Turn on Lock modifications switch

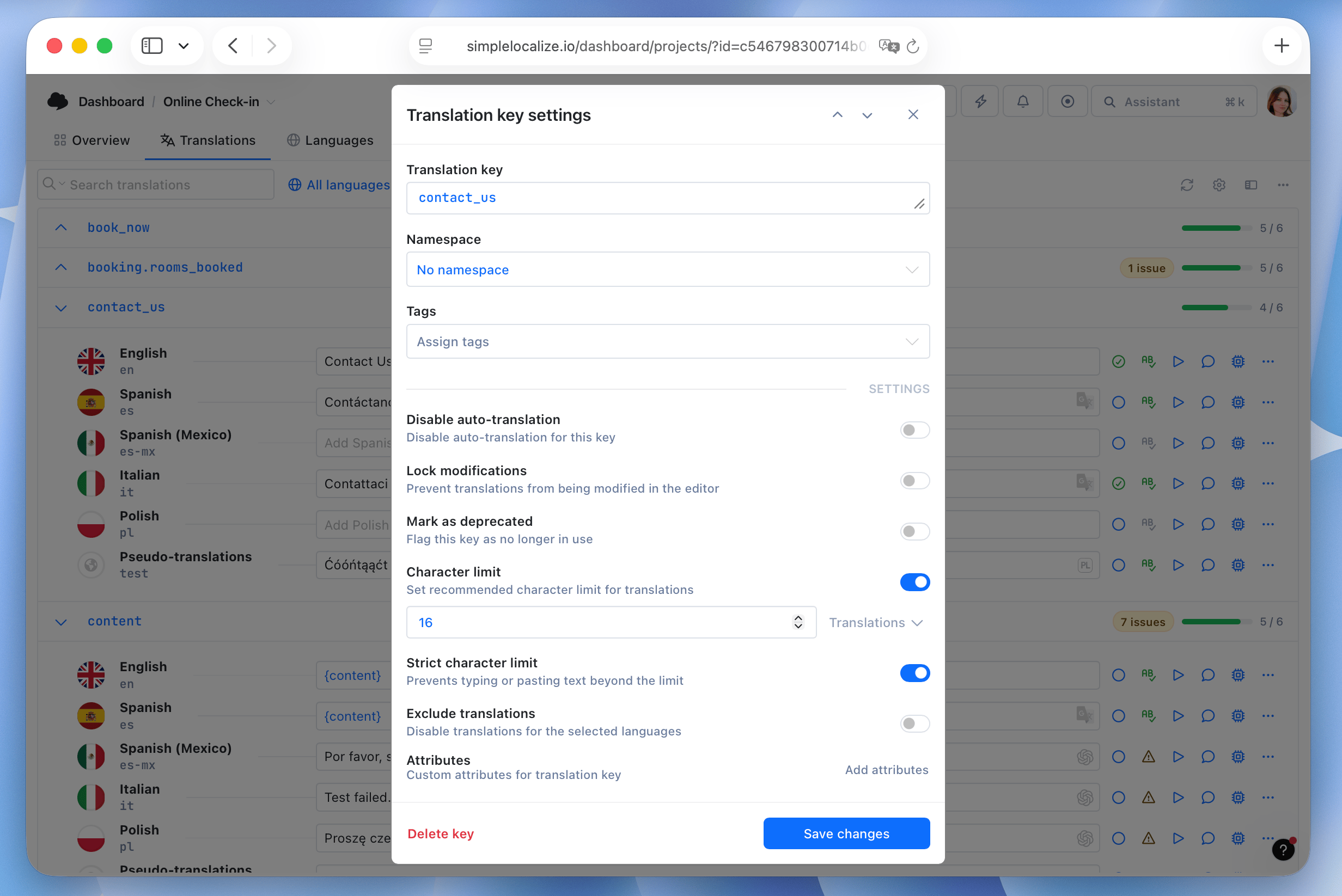[x=914, y=481]
